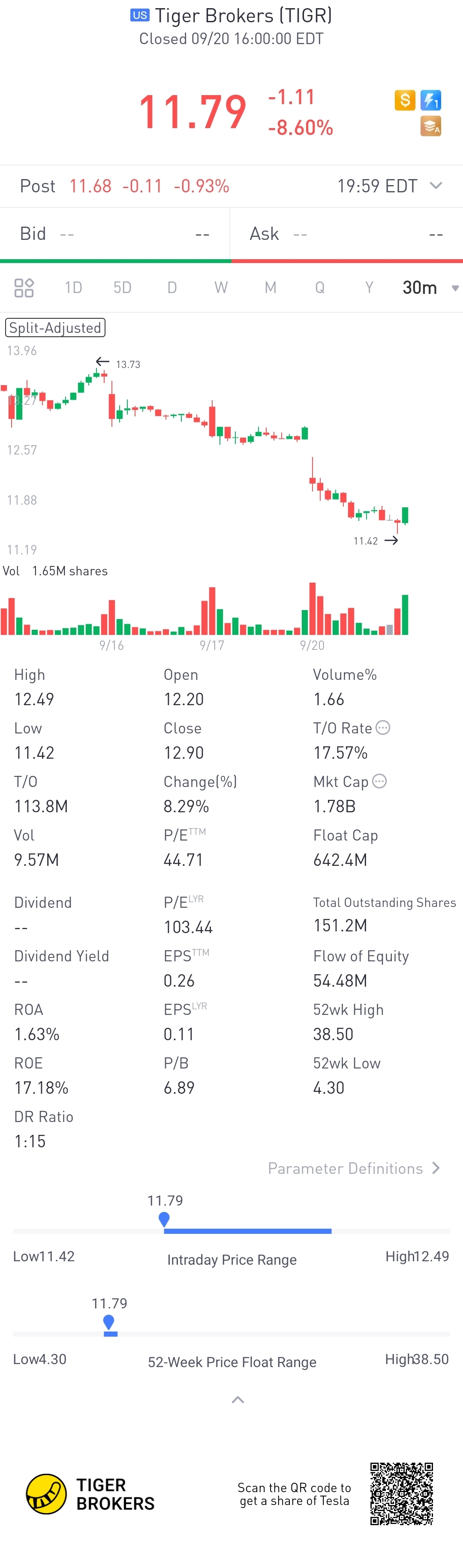The height and width of the screenshot is (1568, 463).
Task: Click the Close value 12.90
Action: (183, 752)
